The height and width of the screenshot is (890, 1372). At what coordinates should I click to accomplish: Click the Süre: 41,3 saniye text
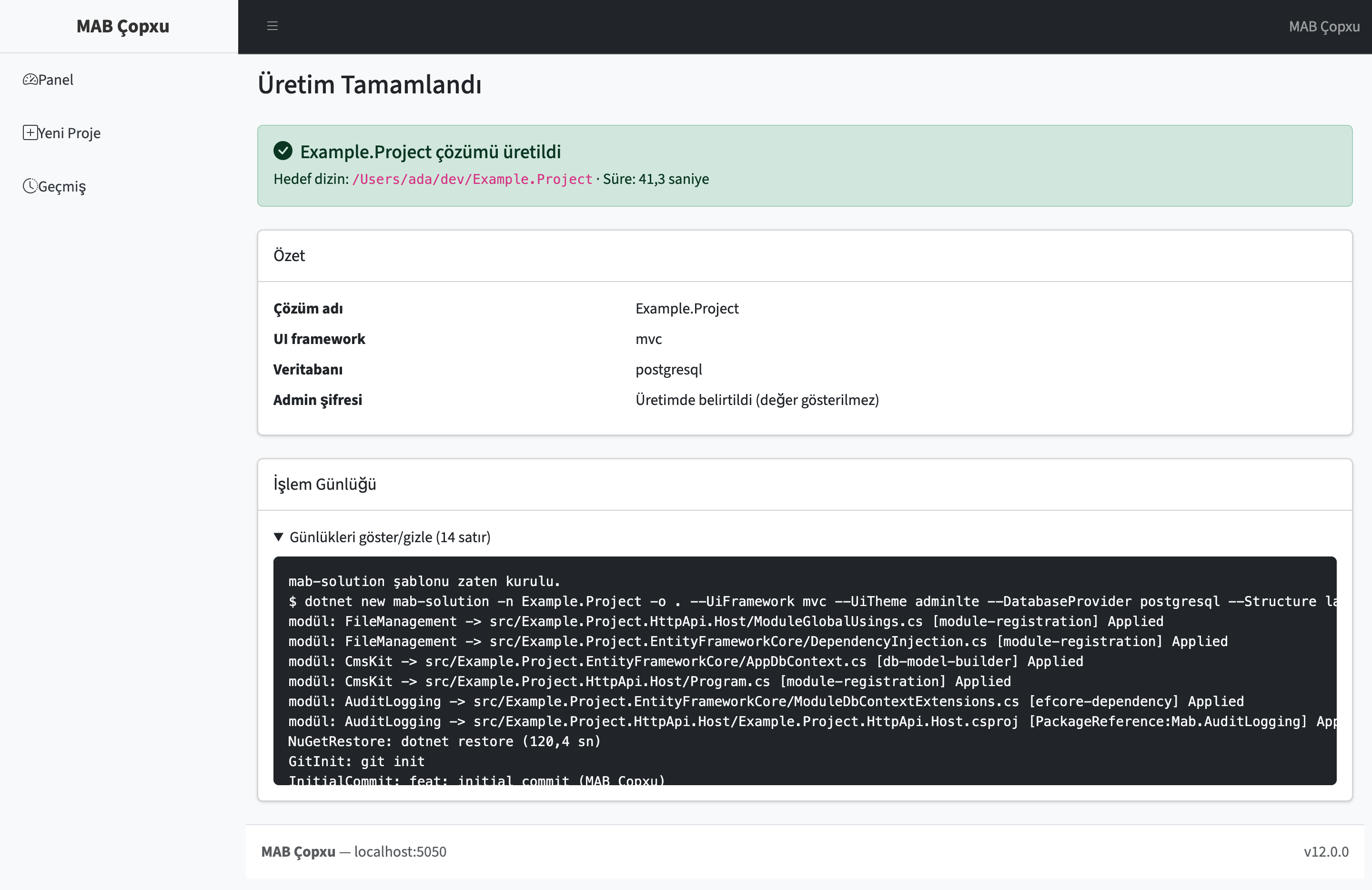656,179
